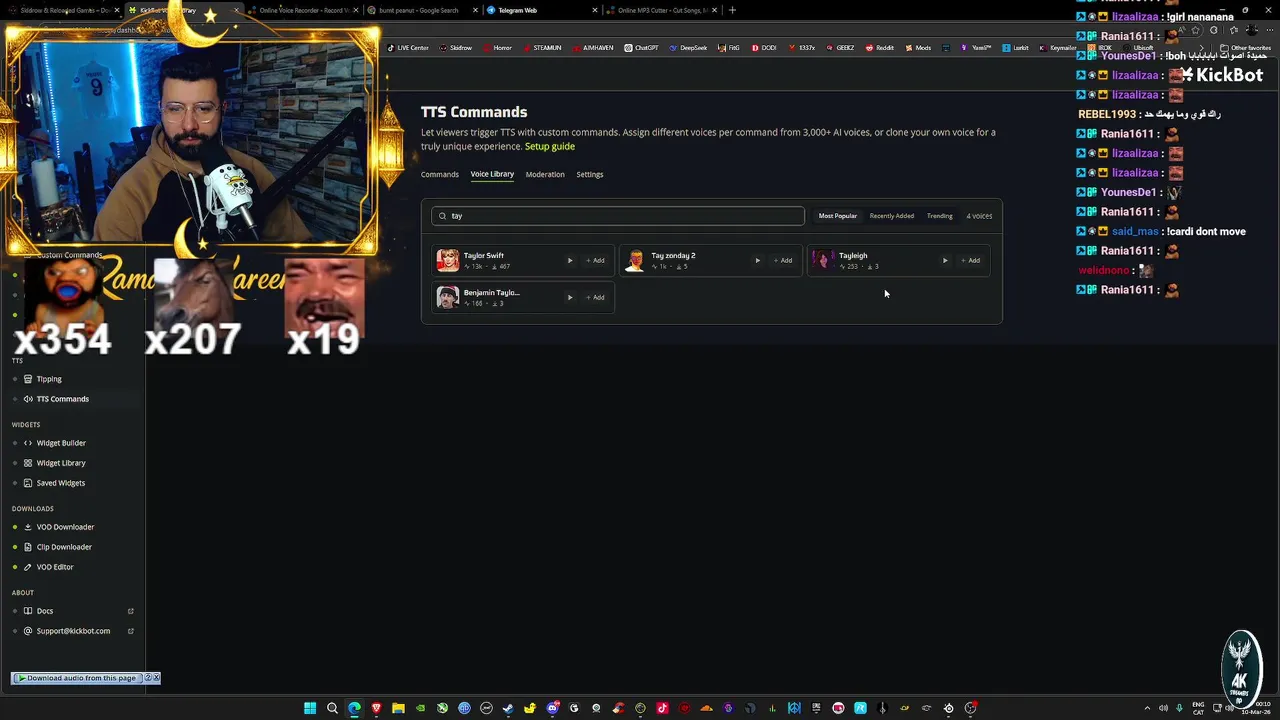Screen dimensions: 1280x720
Task: Open the Reddit bookmark
Action: point(880,48)
